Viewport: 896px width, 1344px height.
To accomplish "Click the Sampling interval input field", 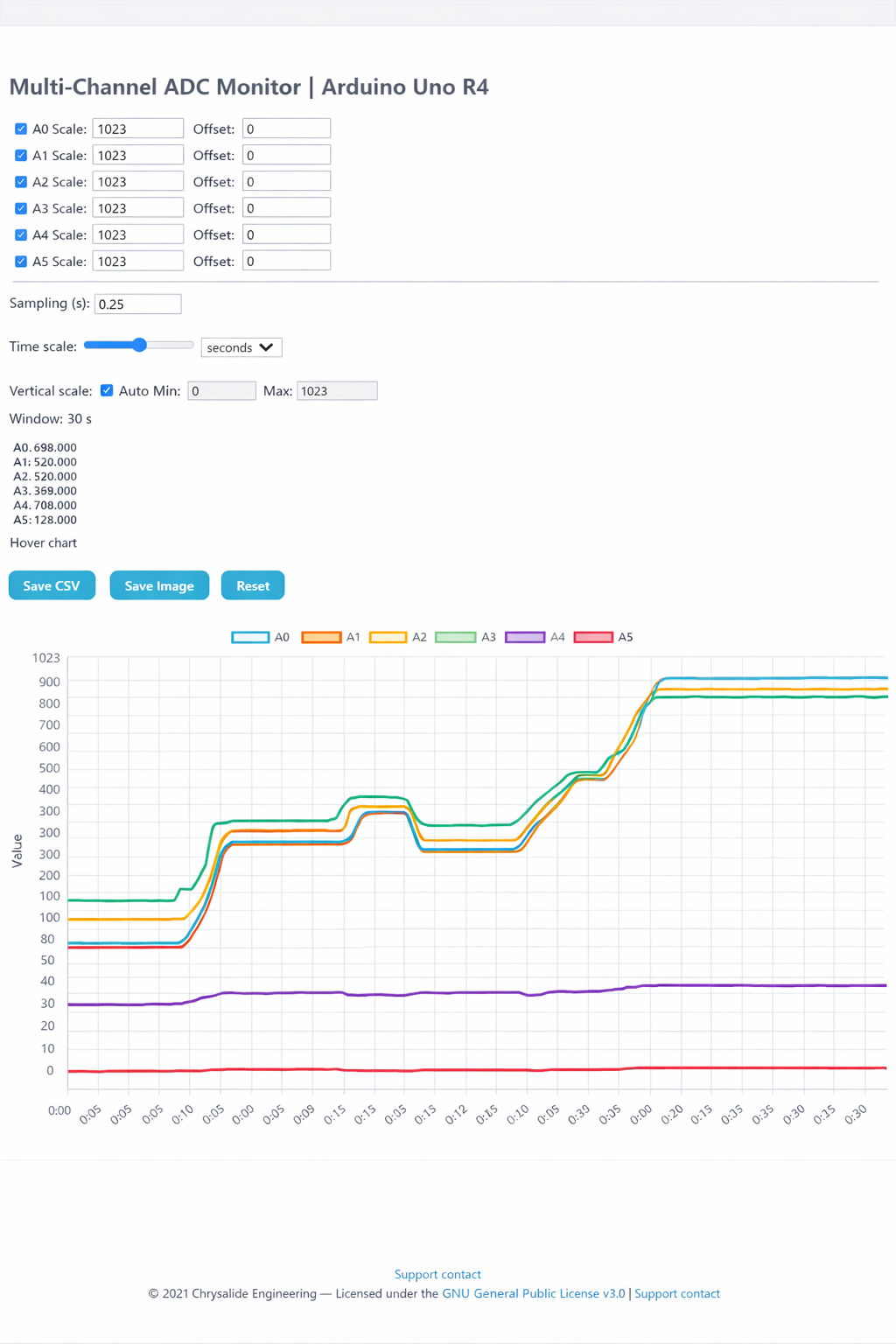I will coord(137,304).
